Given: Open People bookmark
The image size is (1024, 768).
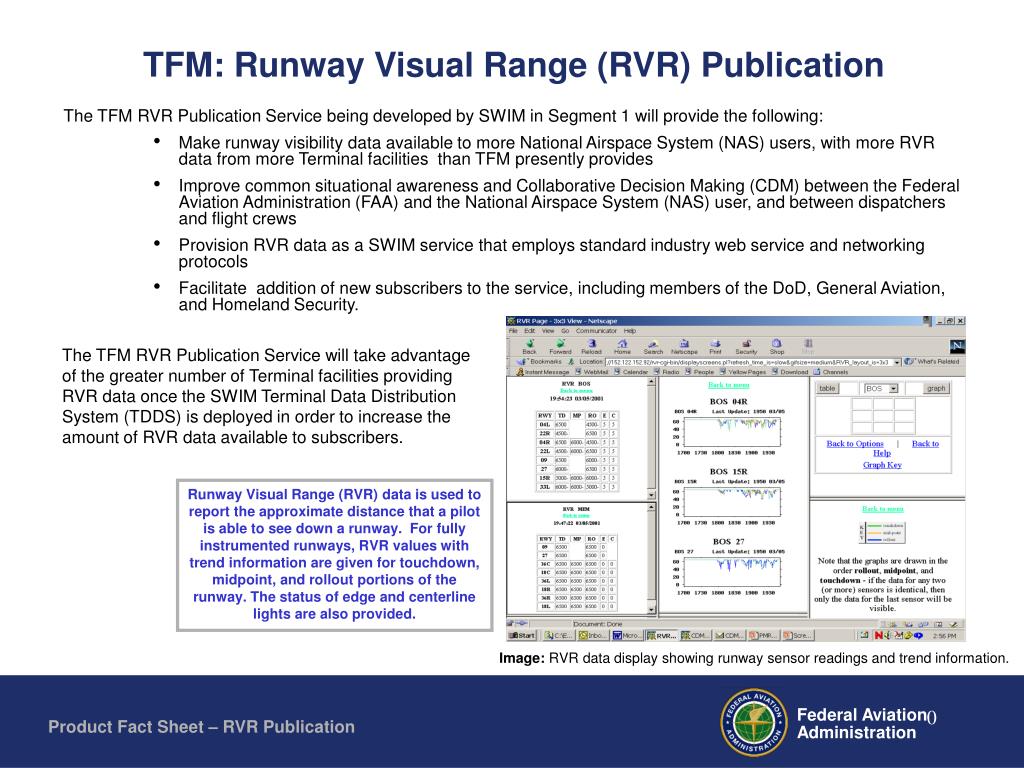Looking at the screenshot, I should [x=699, y=372].
